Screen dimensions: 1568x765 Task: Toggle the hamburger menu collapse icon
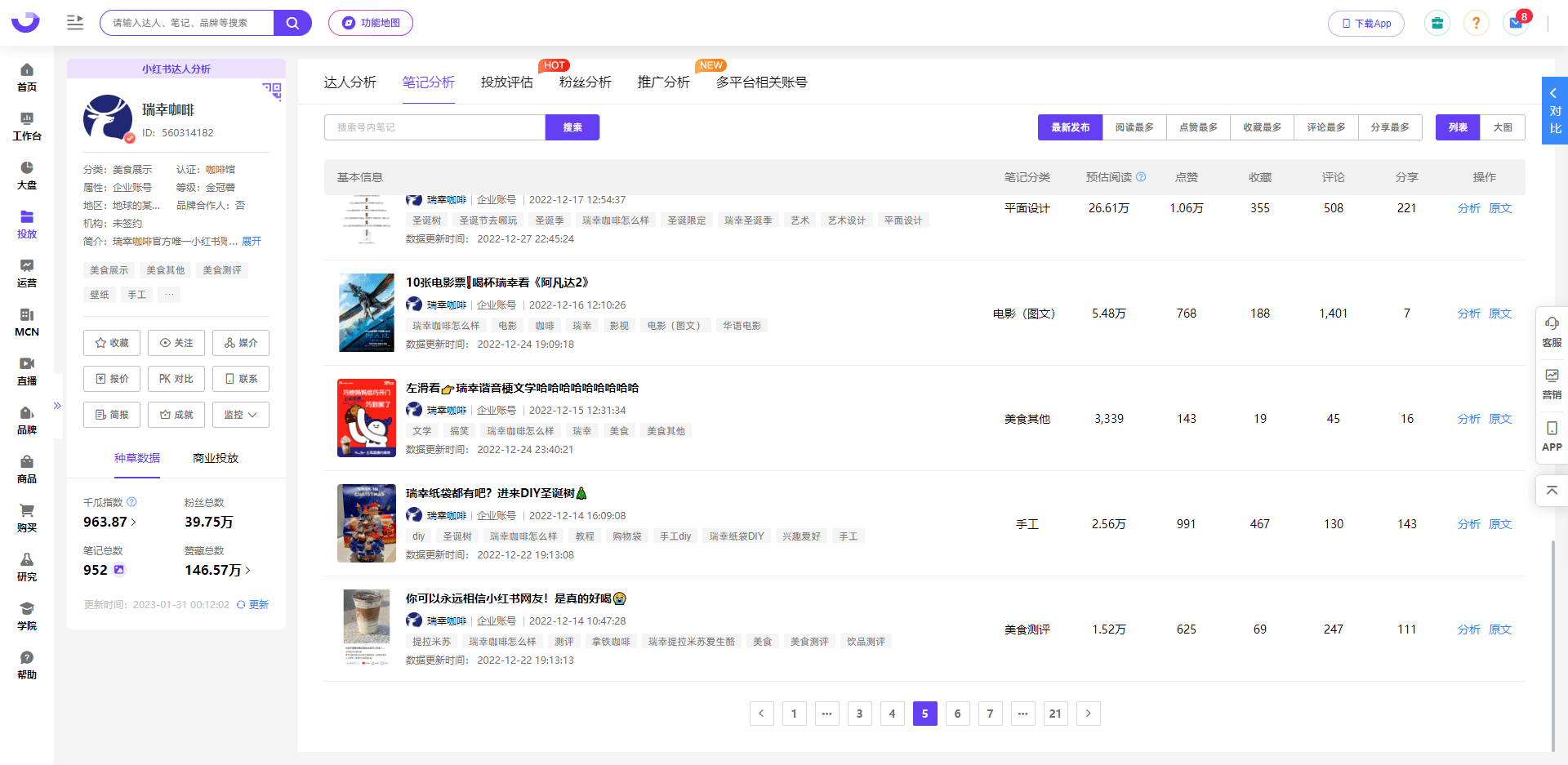click(75, 23)
